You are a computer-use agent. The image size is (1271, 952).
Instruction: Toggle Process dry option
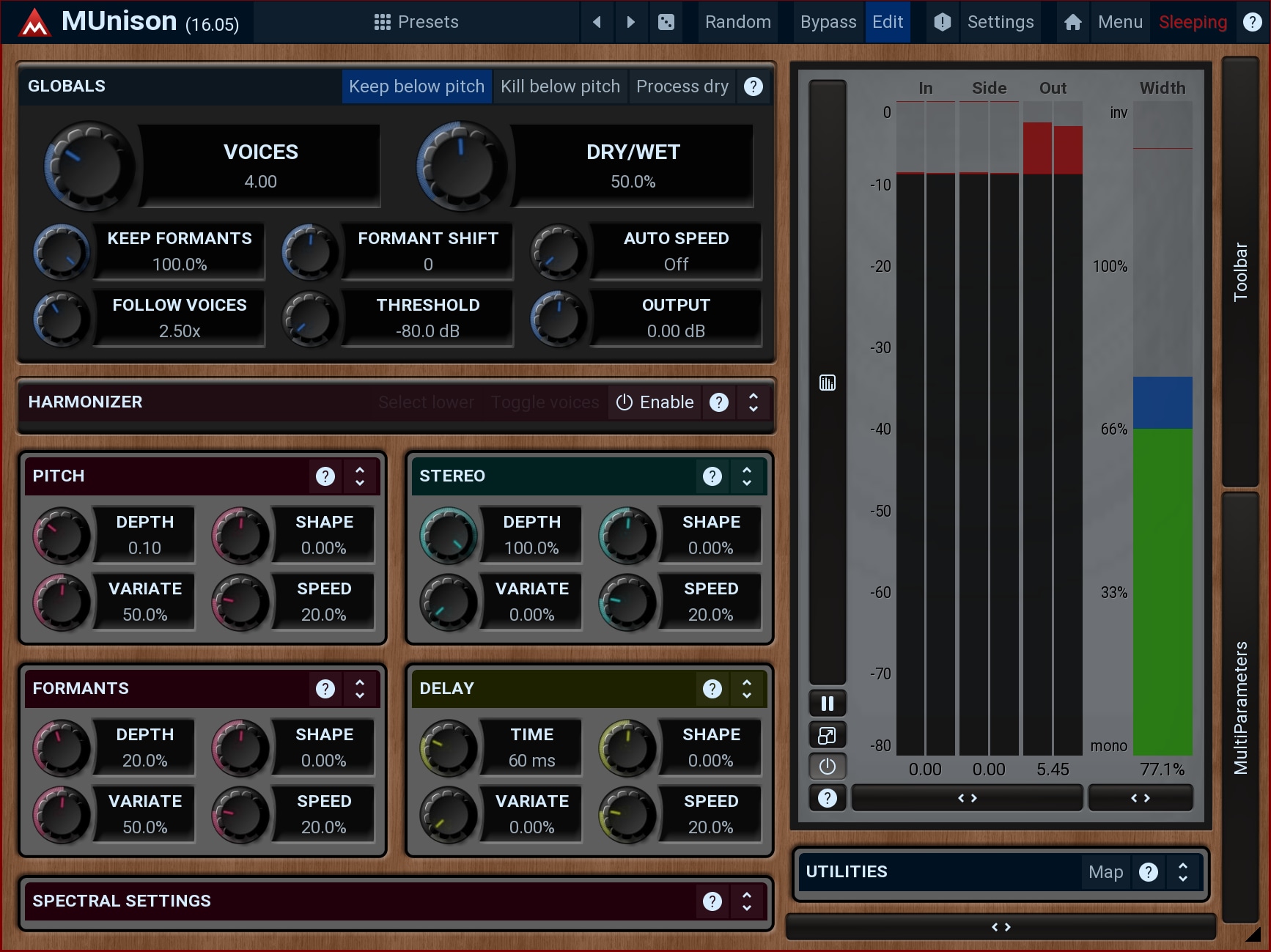[x=682, y=86]
